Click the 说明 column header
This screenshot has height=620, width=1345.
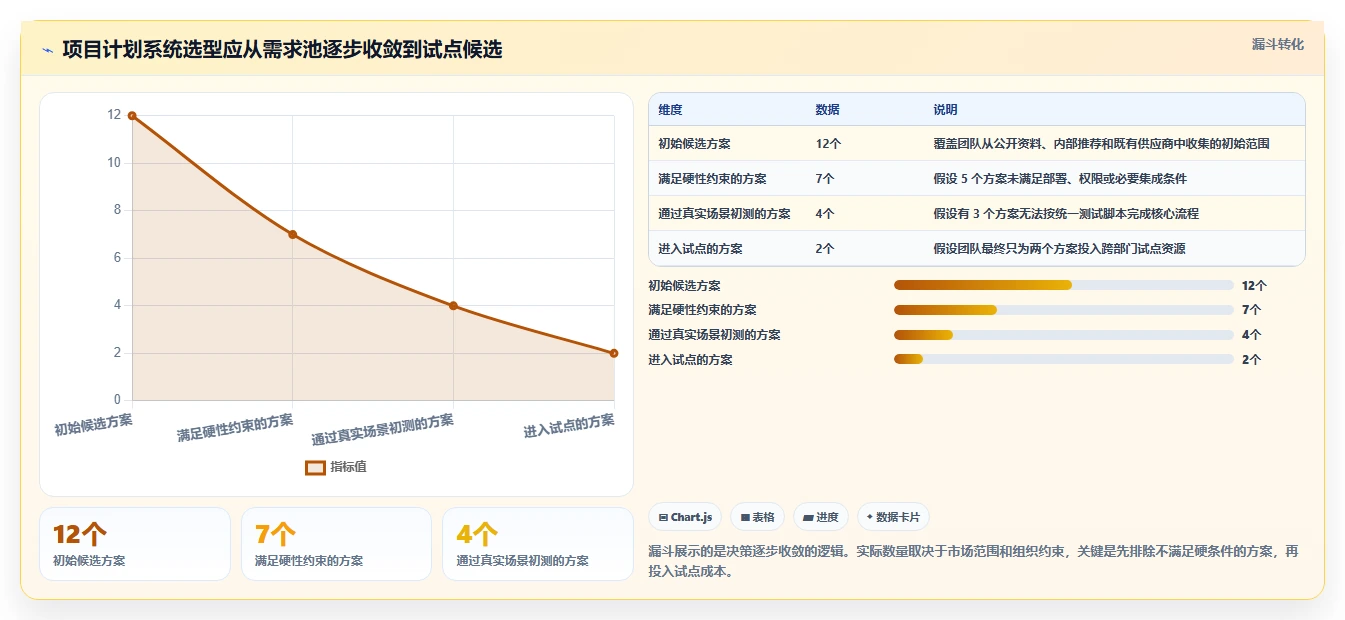[x=945, y=109]
